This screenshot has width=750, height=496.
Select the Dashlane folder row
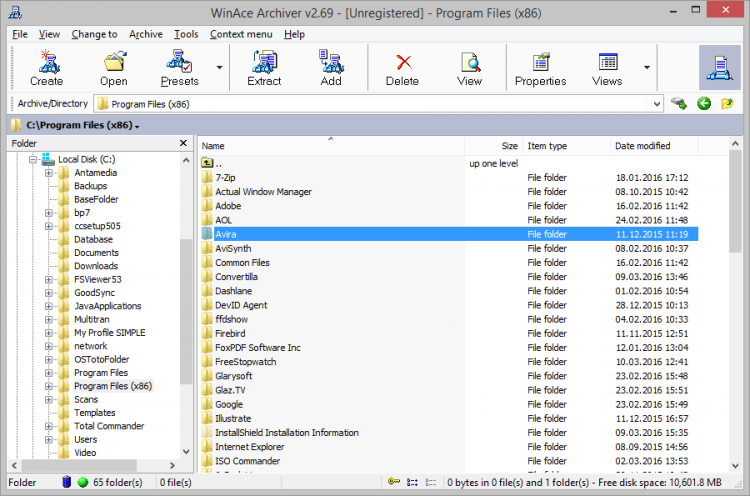[449, 291]
